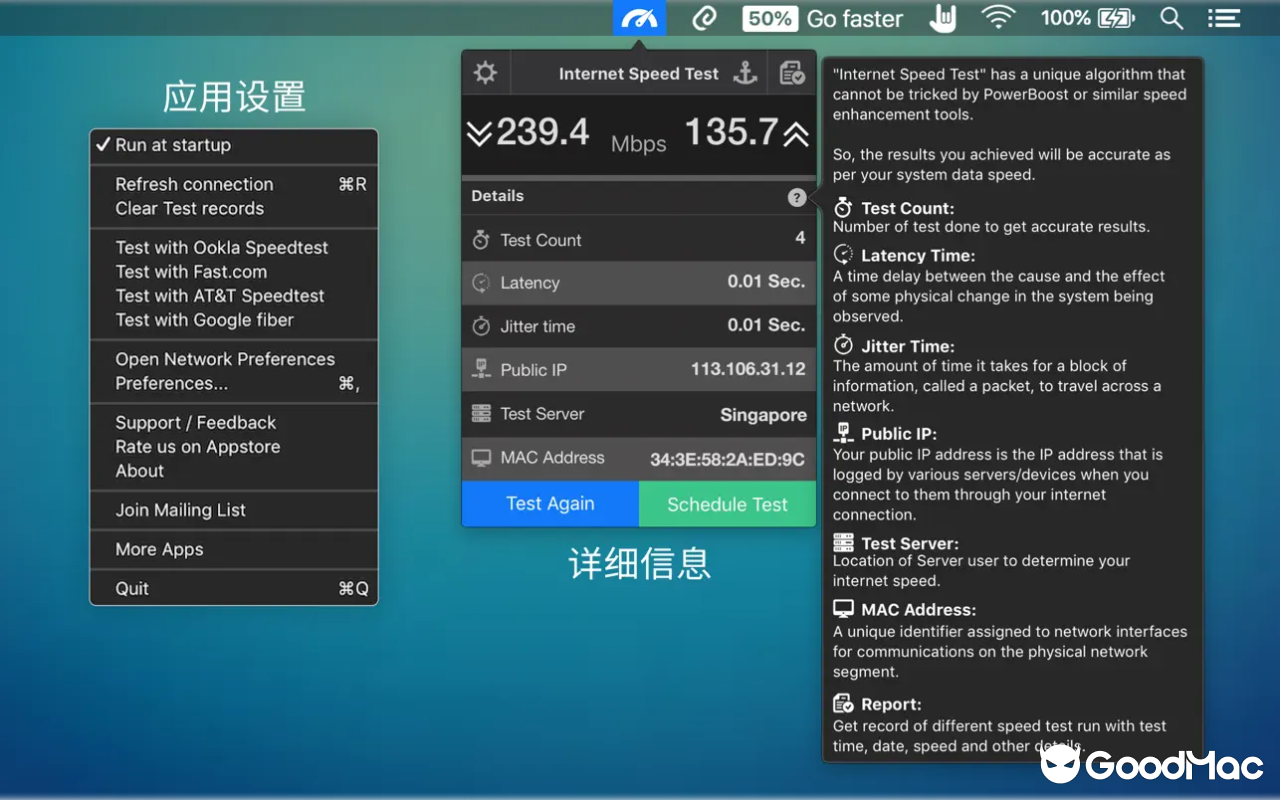This screenshot has width=1280, height=800.
Task: Click the monitor icon next to MAC Address
Action: 480,458
